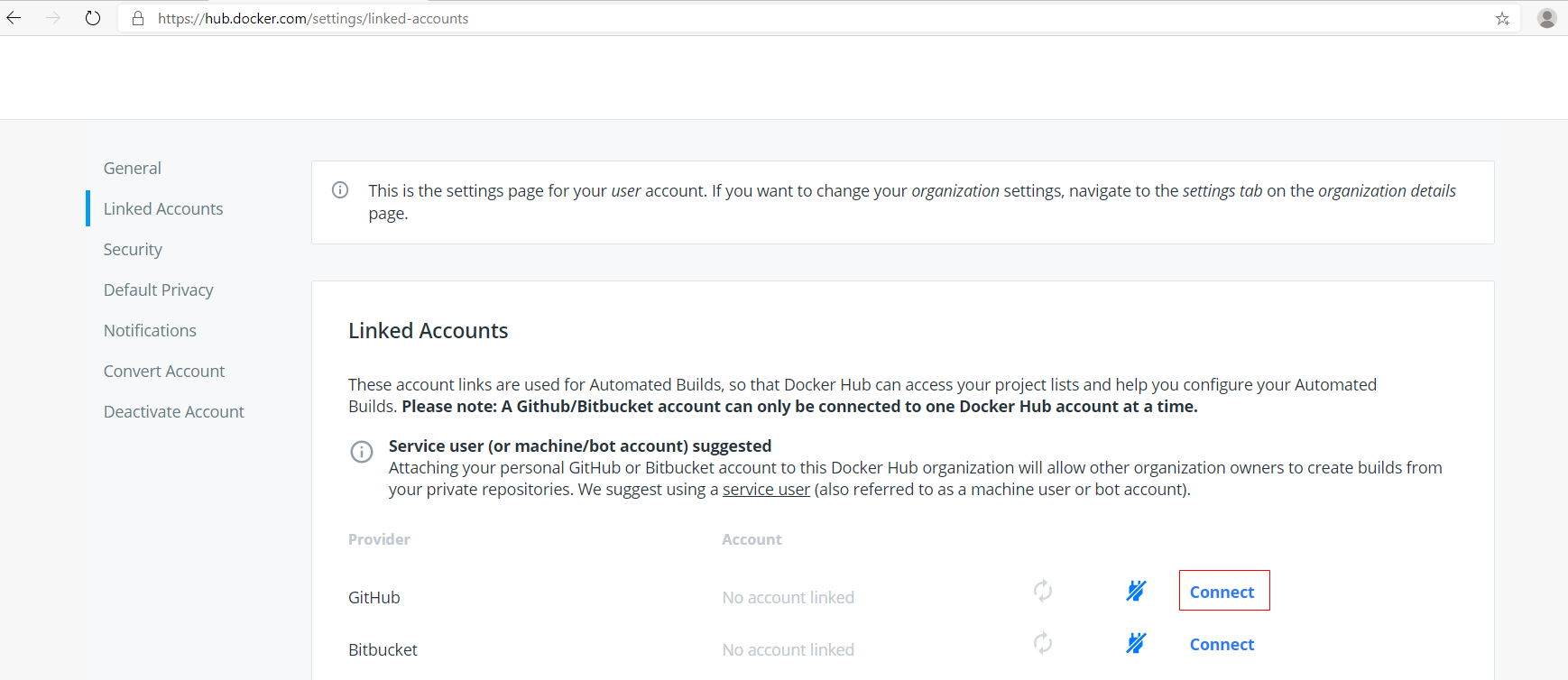Open the browser profile avatar

tap(1547, 18)
